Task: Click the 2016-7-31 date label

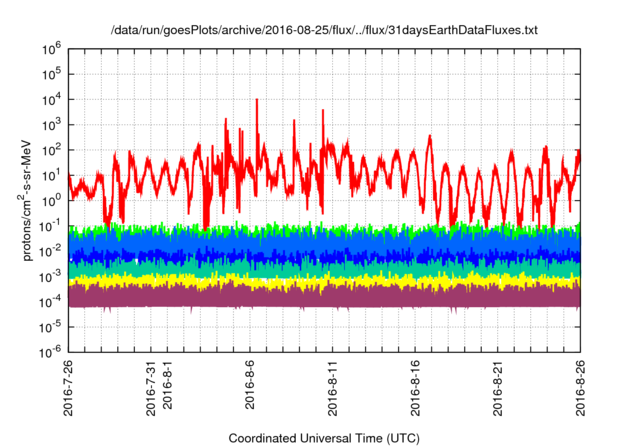Action: point(151,388)
